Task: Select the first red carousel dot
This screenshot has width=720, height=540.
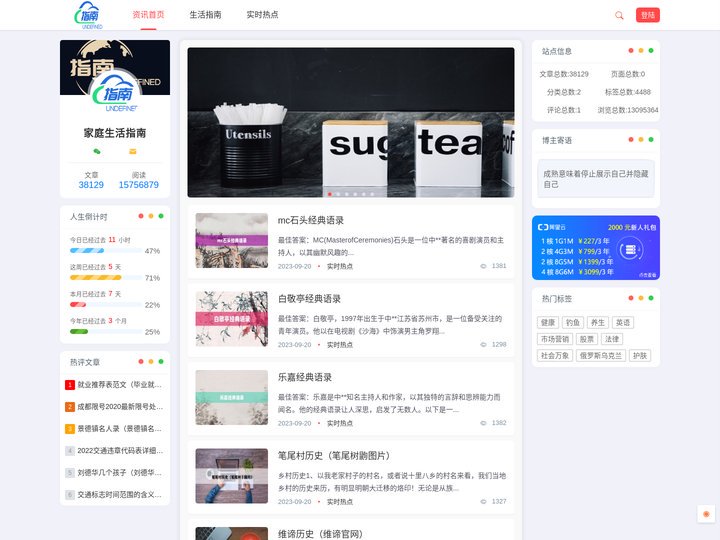Action: tap(330, 194)
